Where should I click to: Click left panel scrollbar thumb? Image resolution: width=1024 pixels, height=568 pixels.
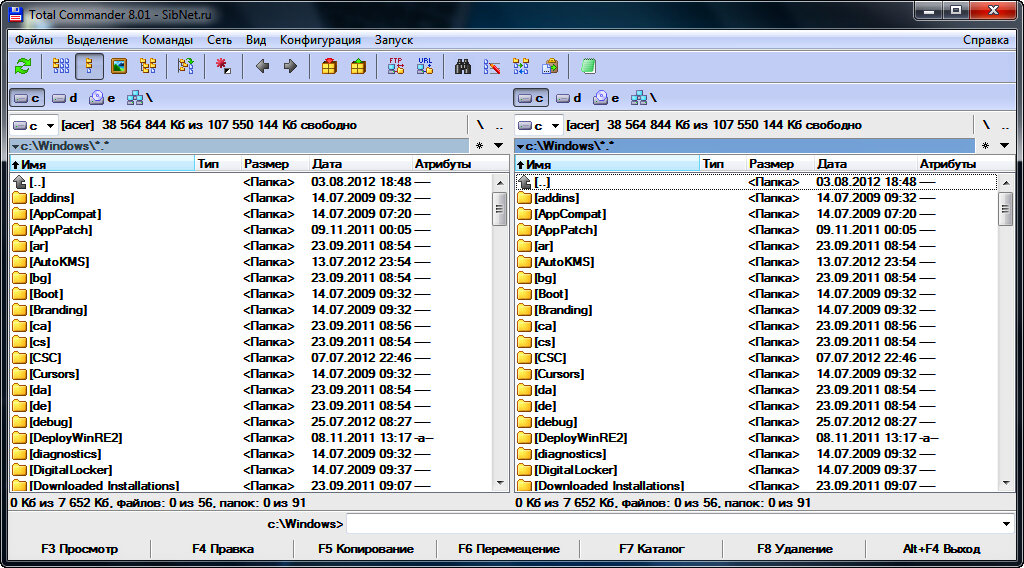[500, 209]
